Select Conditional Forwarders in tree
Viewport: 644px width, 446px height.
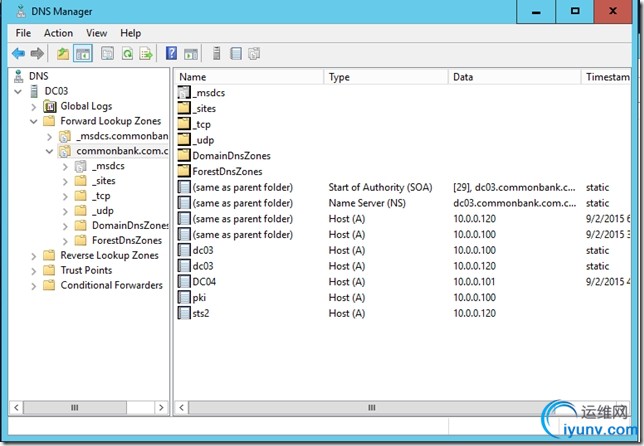(x=111, y=285)
